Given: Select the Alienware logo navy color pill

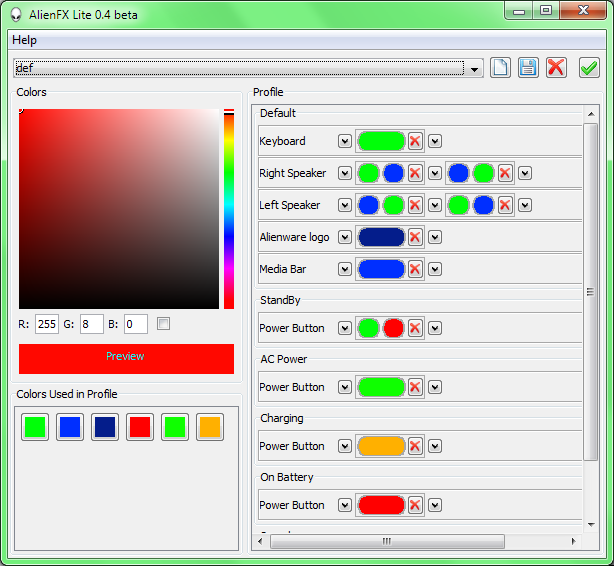Looking at the screenshot, I should click(x=381, y=237).
